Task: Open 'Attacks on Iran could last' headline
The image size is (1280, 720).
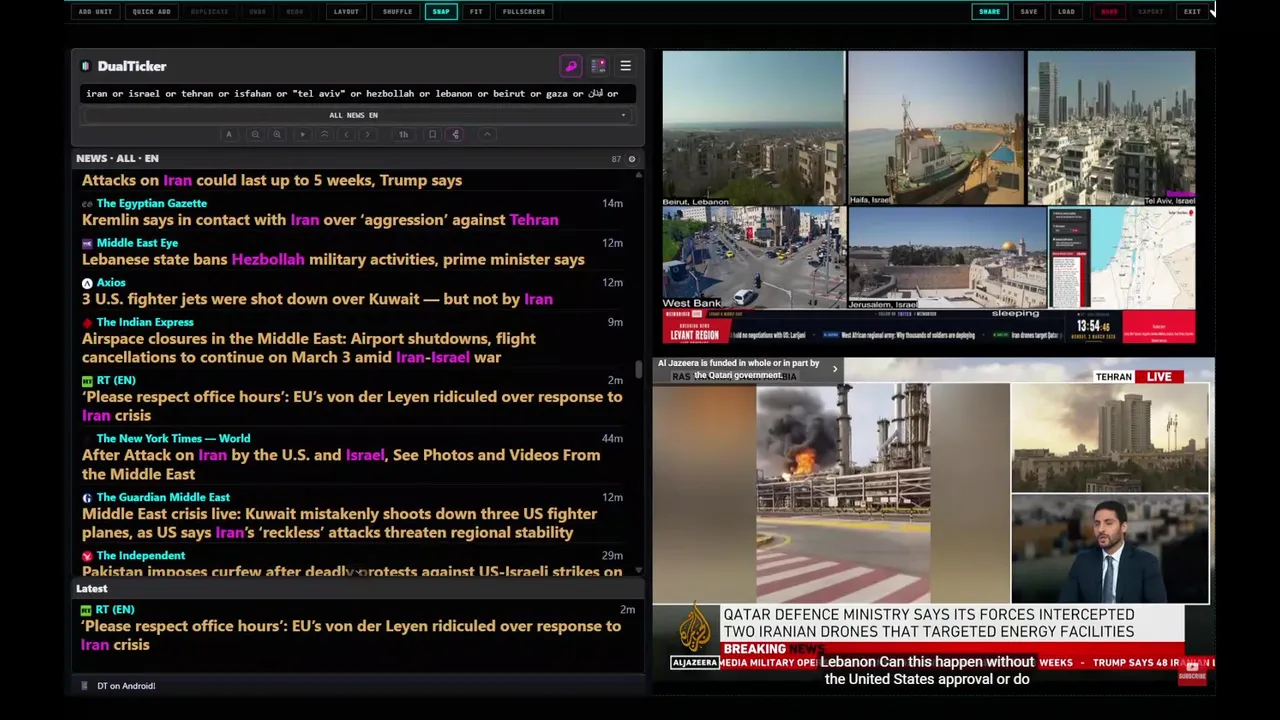Action: tap(272, 181)
